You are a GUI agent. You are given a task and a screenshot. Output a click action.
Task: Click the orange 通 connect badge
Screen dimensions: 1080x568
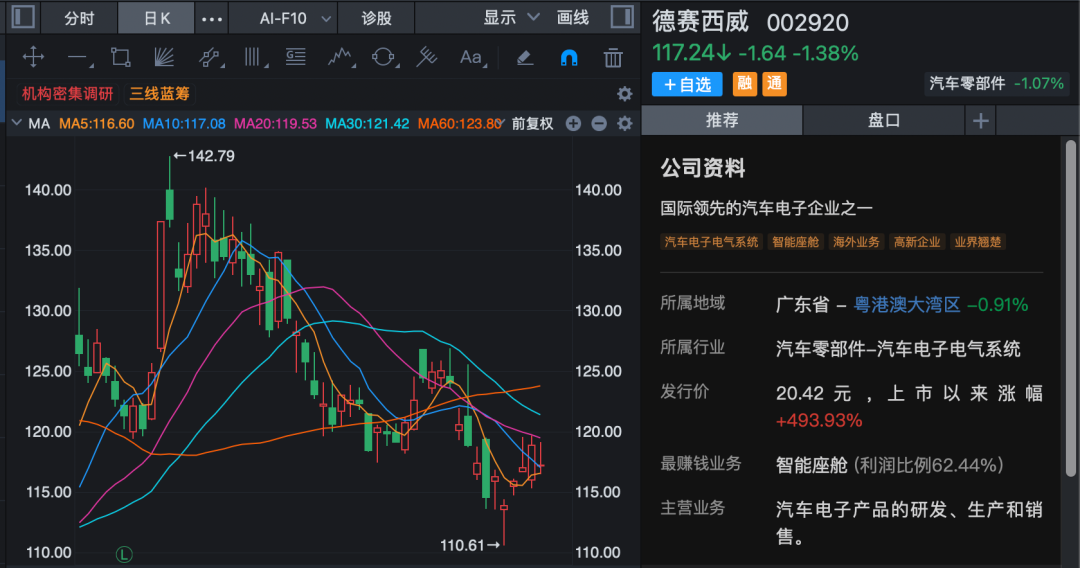coord(775,84)
